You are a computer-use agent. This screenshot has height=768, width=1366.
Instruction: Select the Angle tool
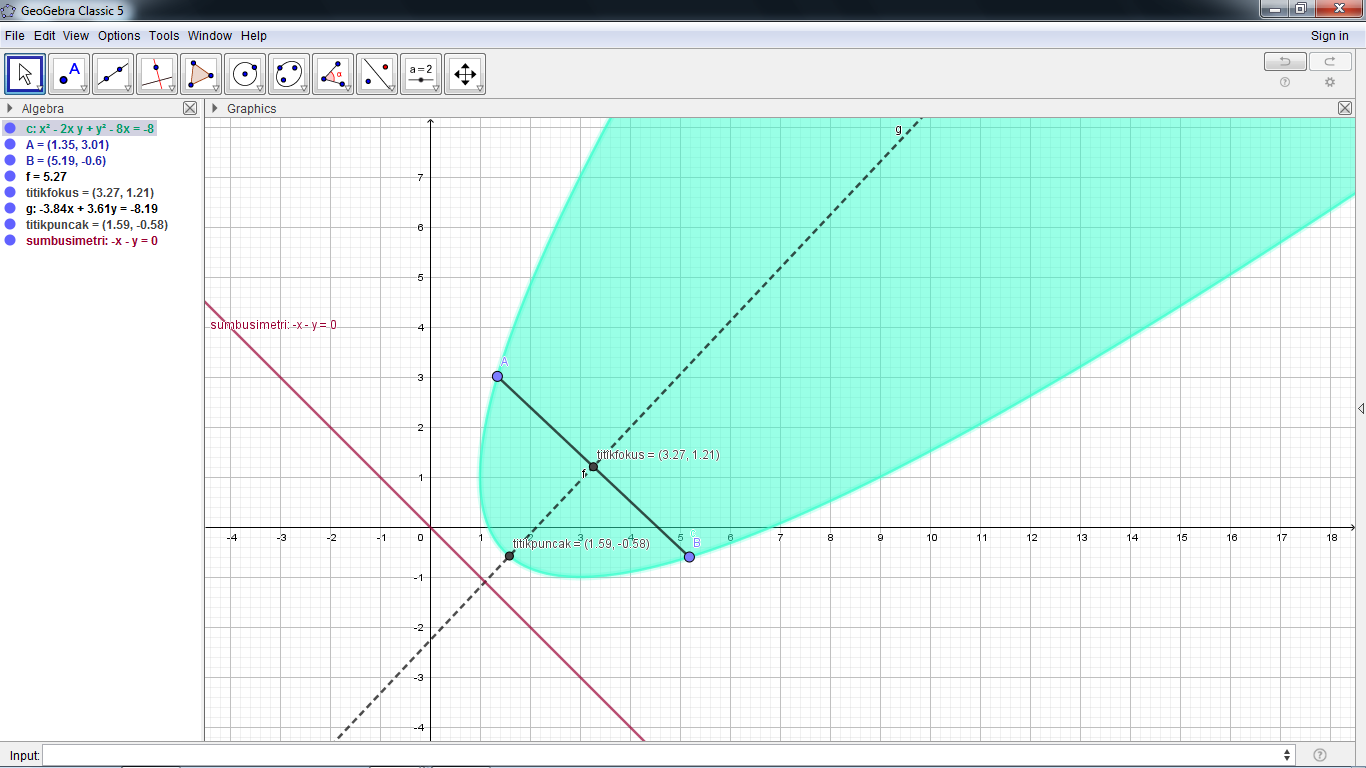(x=333, y=73)
